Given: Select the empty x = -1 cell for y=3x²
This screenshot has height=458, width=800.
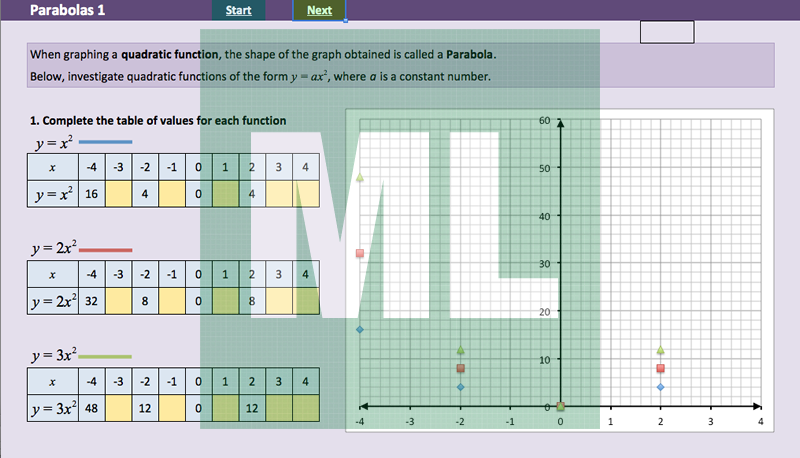Looking at the screenshot, I should coord(172,408).
